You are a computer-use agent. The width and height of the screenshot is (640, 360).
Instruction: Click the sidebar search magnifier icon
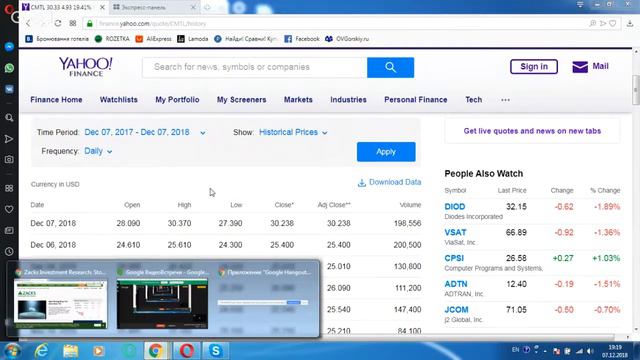tap(9, 118)
